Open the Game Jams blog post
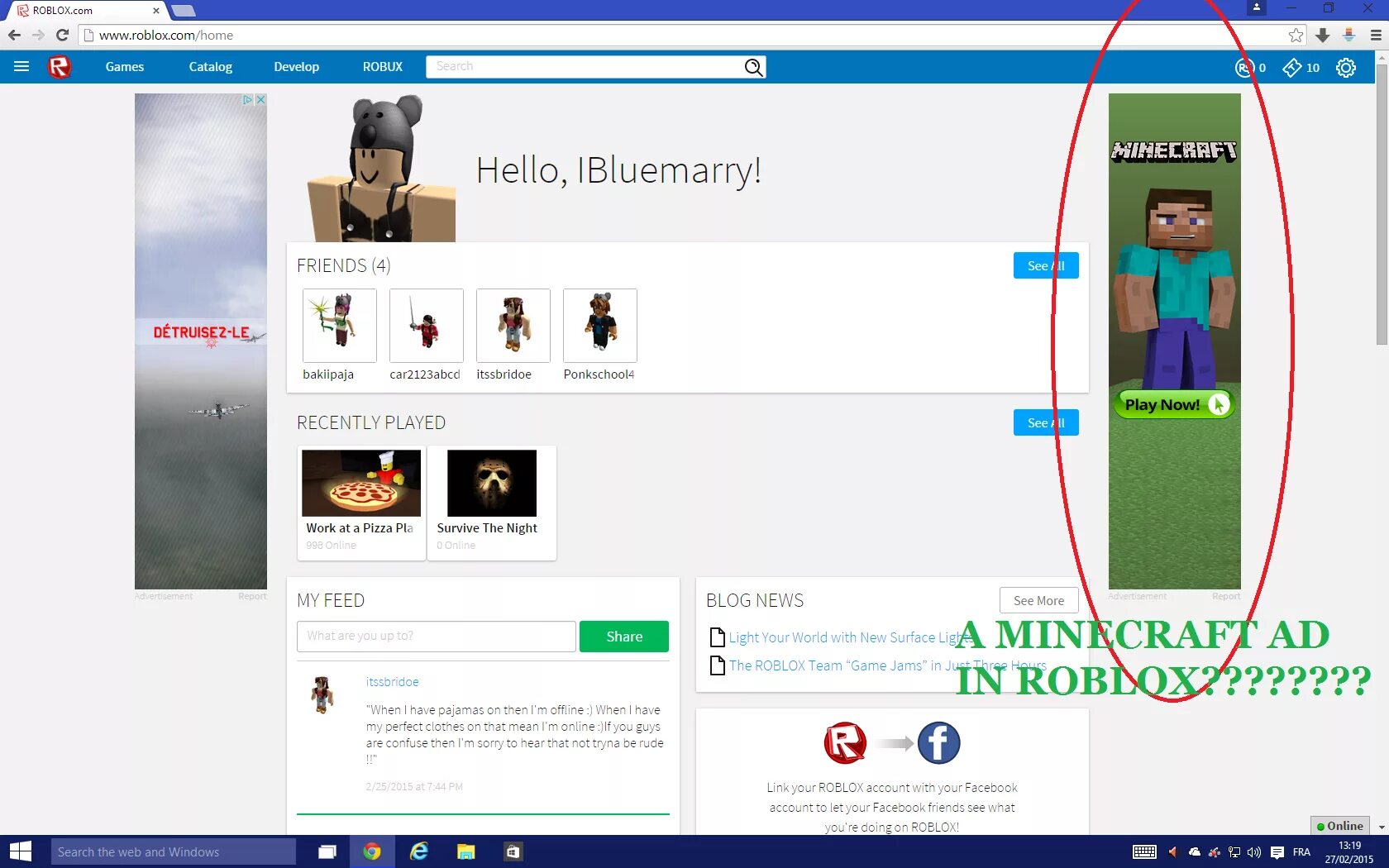This screenshot has height=868, width=1389. [x=887, y=665]
